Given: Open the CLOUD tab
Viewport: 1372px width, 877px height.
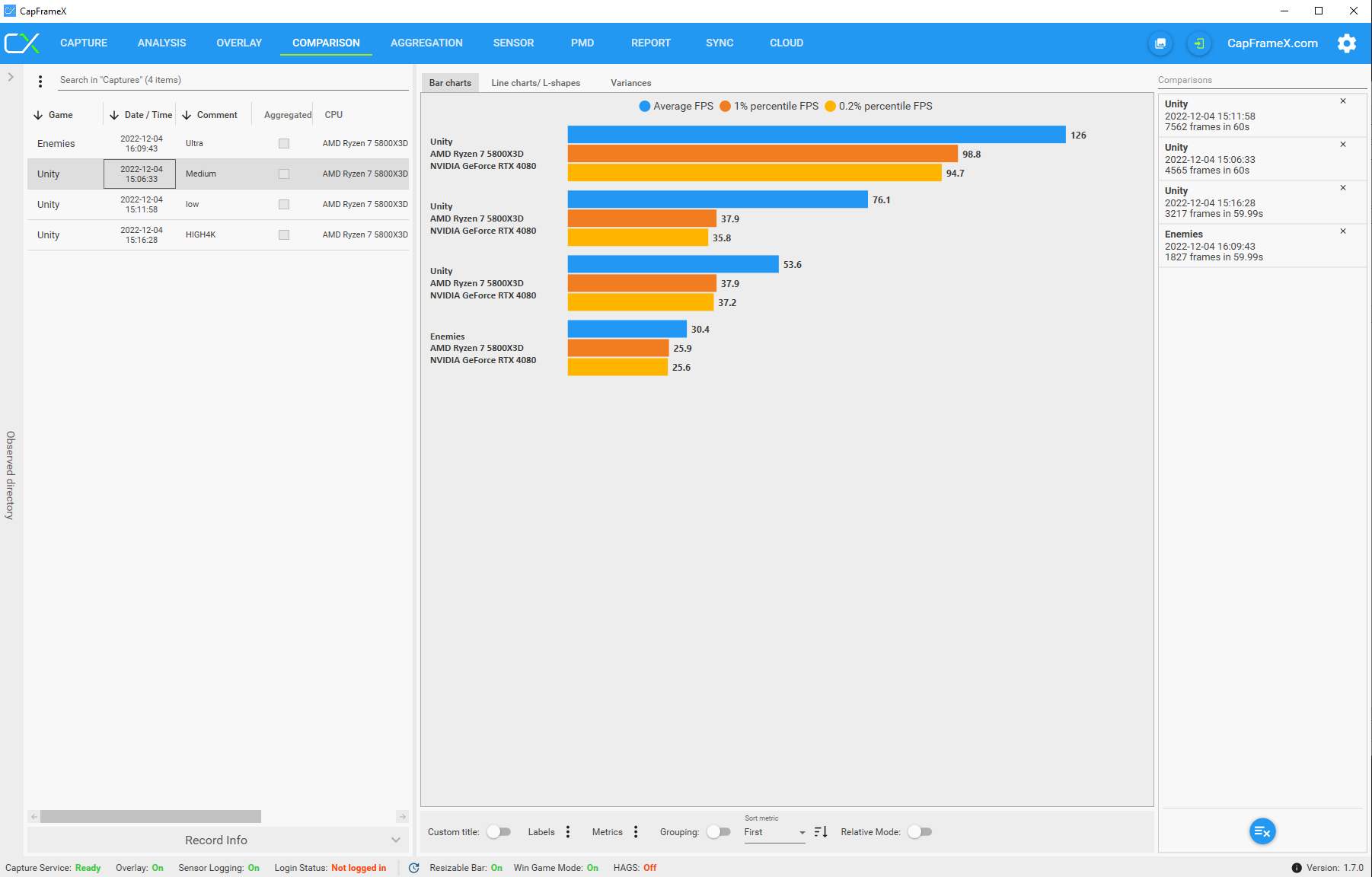Looking at the screenshot, I should click(x=787, y=43).
